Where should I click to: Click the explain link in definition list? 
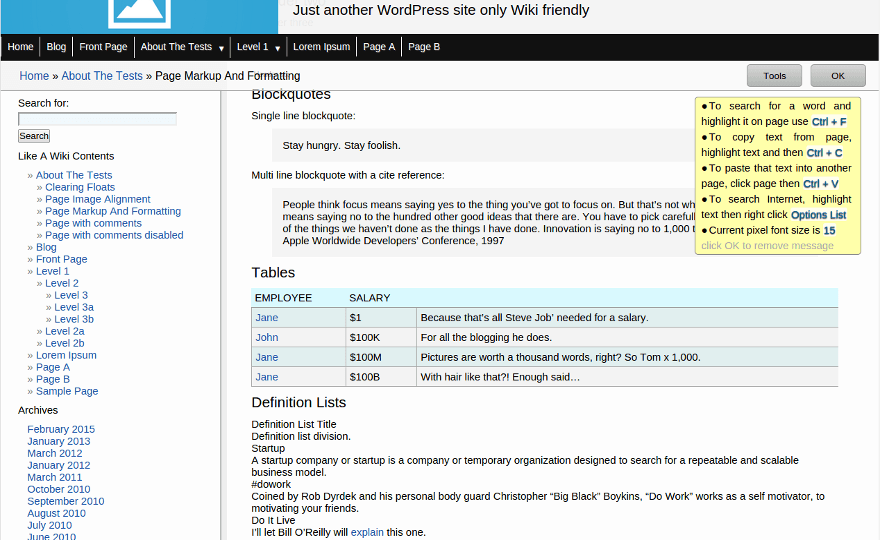[367, 532]
